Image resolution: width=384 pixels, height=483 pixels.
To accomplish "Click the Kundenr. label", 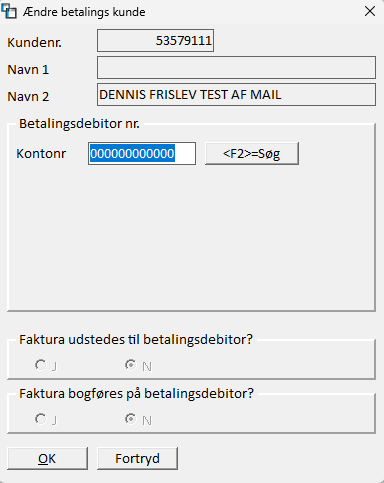I will pos(35,43).
